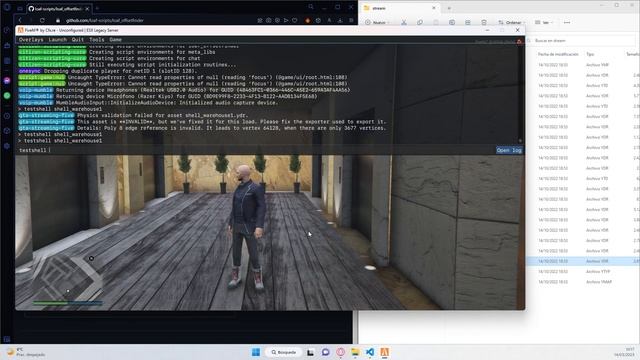Open the Tools menu in FiveM
Screen dimensions: 640x360
pos(97,40)
